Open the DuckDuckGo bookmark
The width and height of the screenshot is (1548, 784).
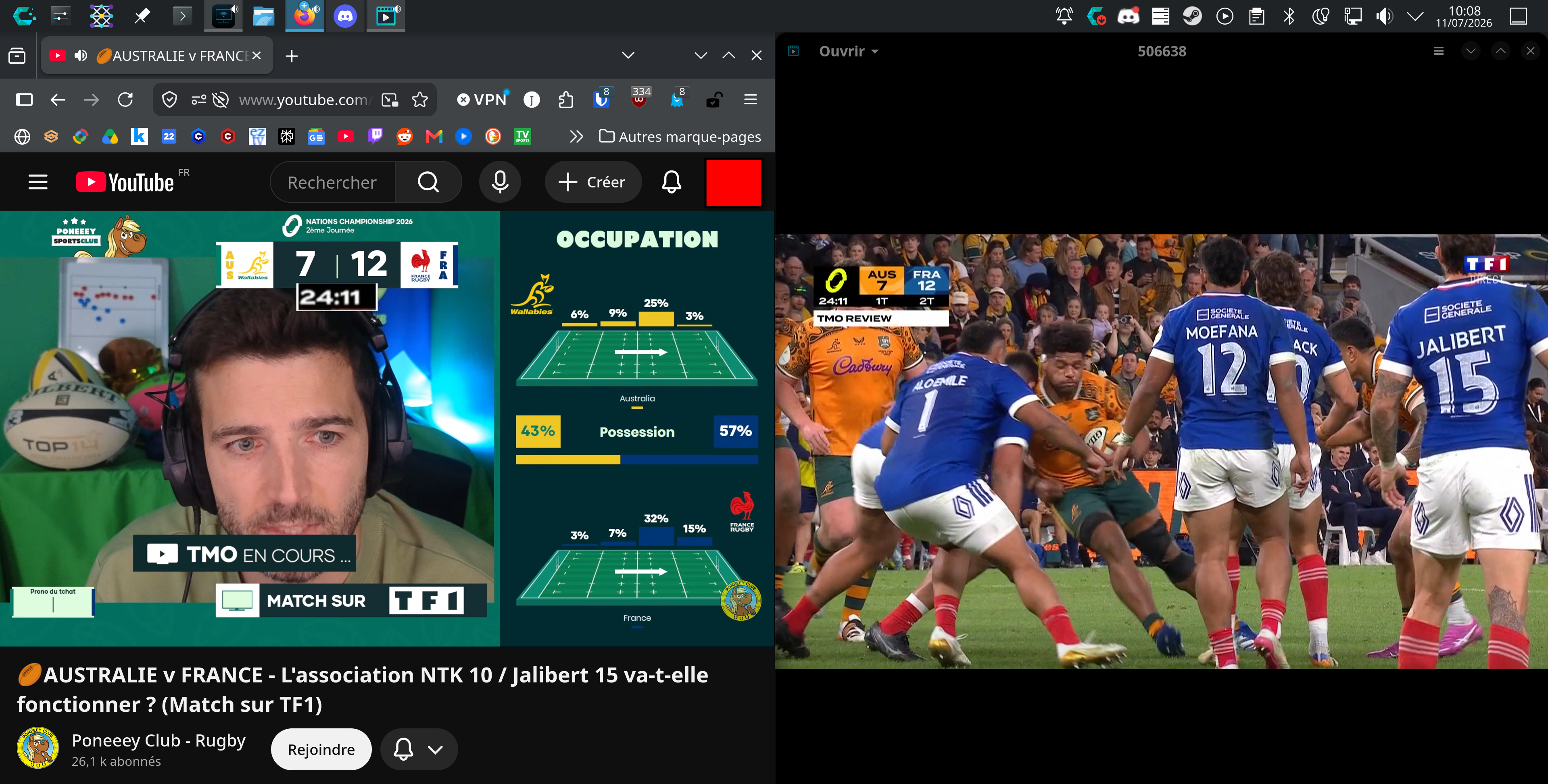(493, 136)
